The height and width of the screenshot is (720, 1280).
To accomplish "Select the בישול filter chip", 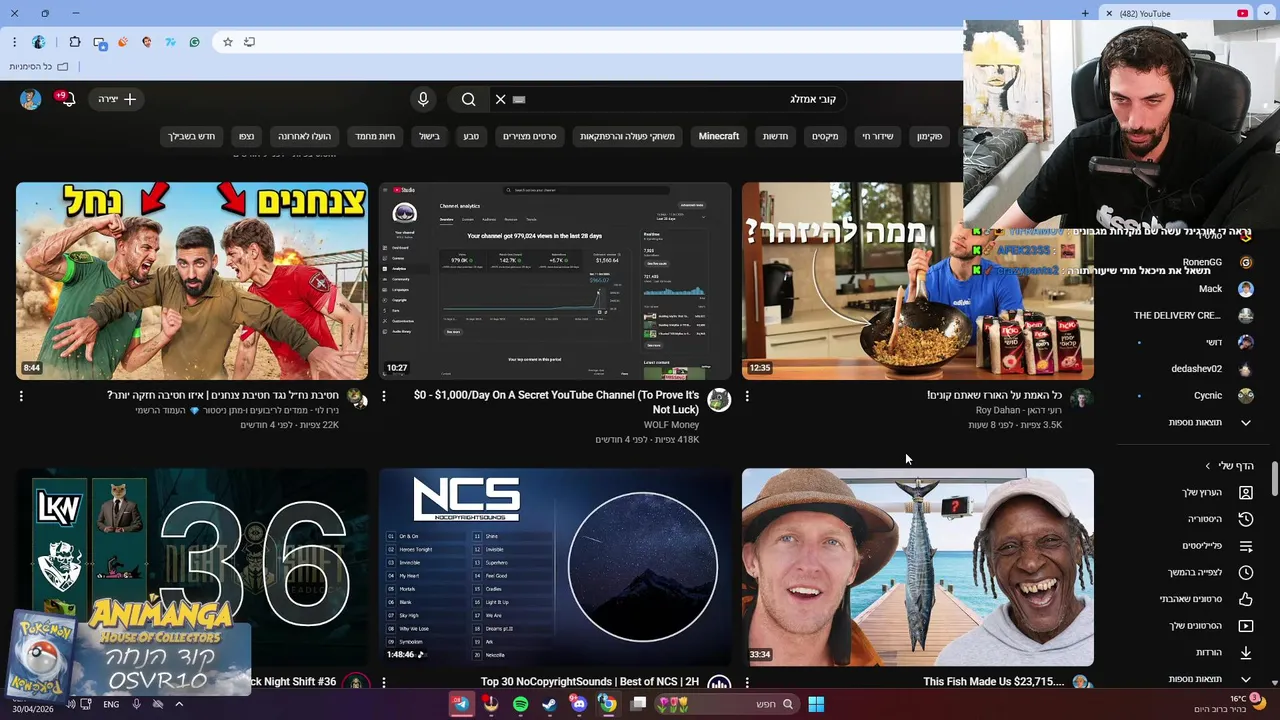I will [430, 136].
